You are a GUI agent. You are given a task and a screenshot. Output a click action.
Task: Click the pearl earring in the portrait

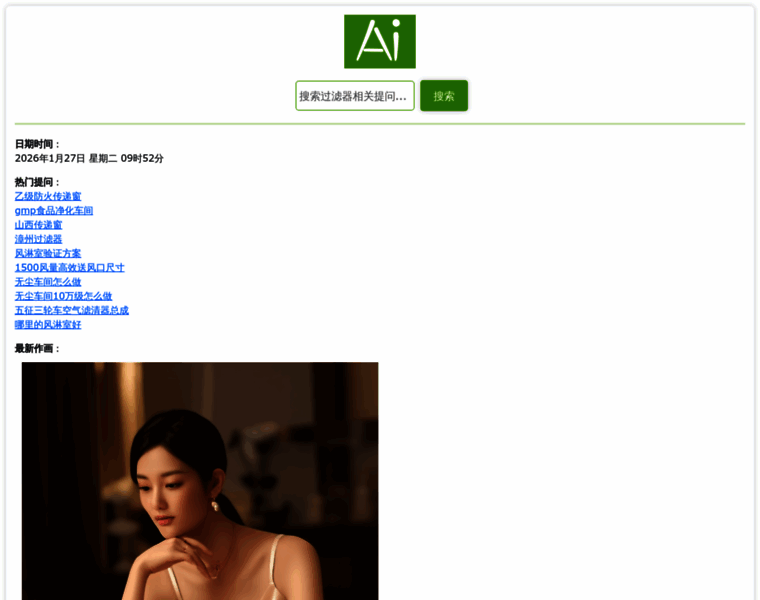[x=214, y=507]
